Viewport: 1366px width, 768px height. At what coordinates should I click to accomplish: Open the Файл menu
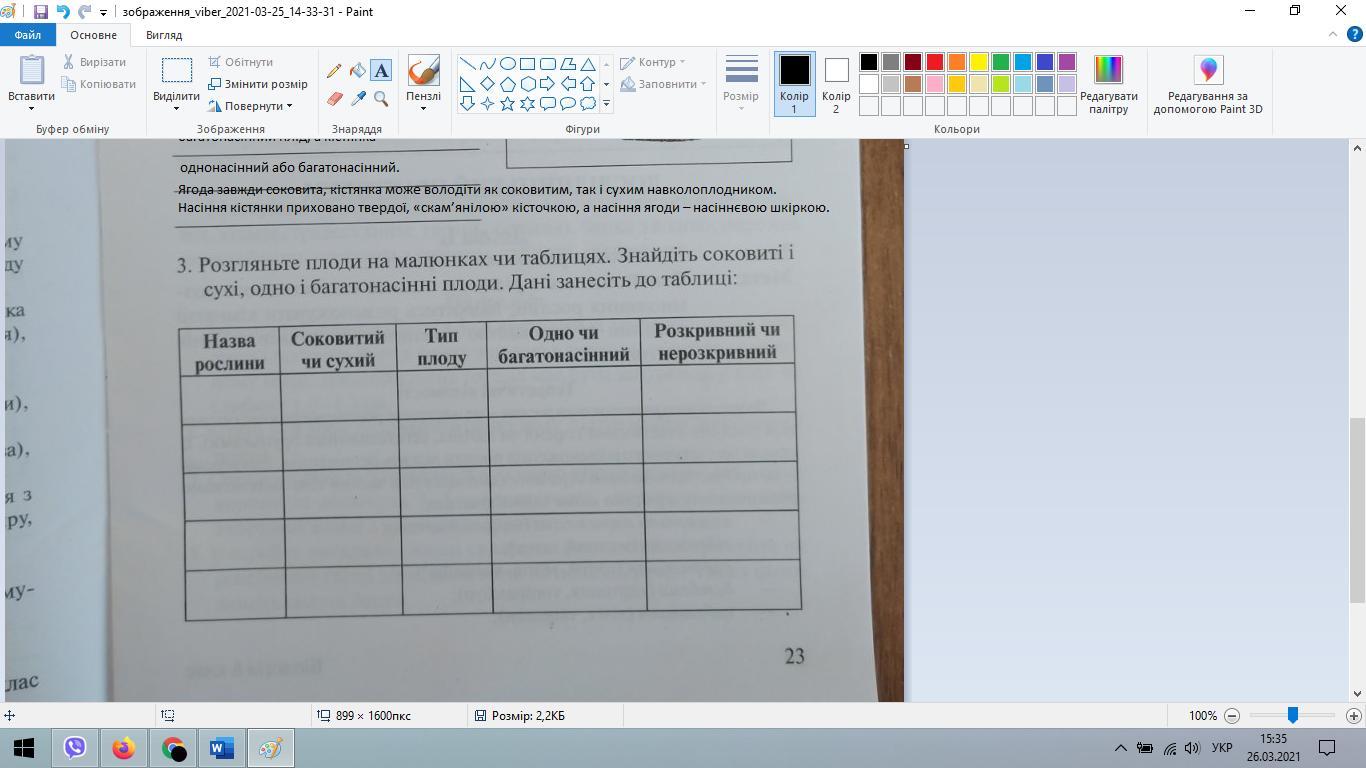(28, 35)
